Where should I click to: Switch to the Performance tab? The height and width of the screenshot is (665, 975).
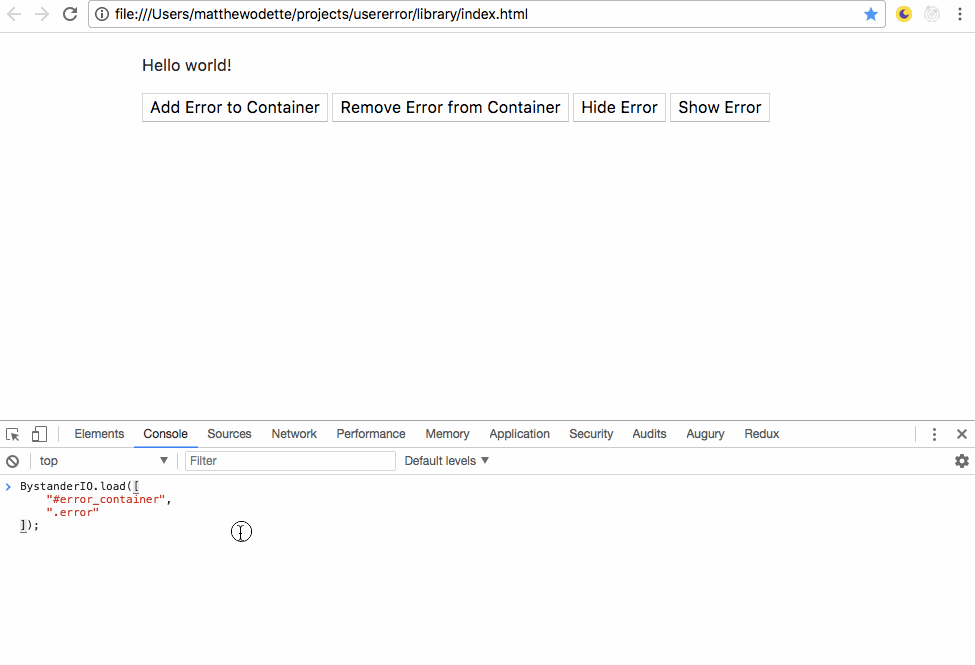[x=371, y=434]
